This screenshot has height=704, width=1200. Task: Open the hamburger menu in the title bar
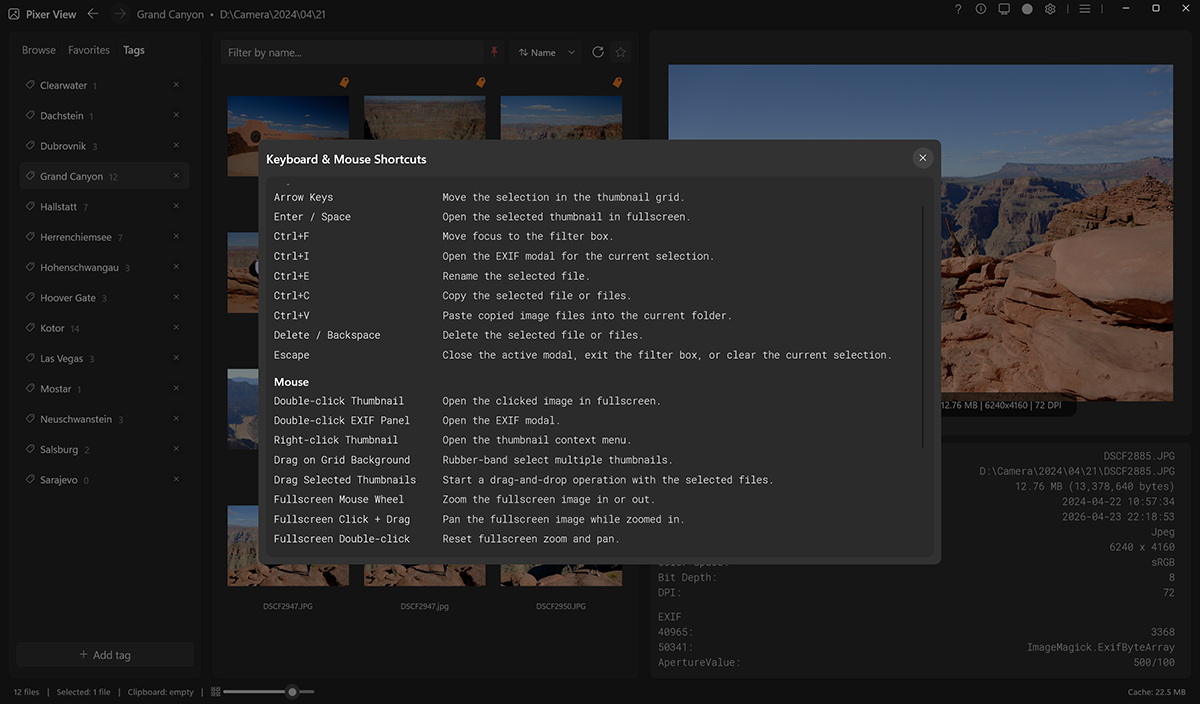pos(1085,11)
